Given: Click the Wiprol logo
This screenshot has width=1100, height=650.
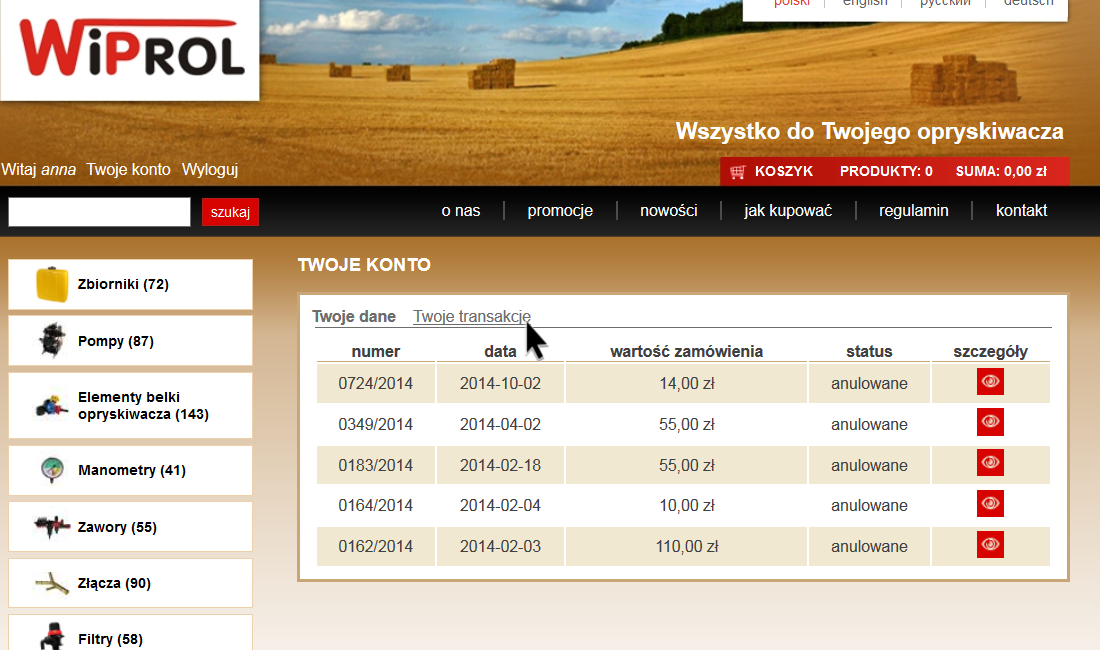Looking at the screenshot, I should pyautogui.click(x=130, y=49).
